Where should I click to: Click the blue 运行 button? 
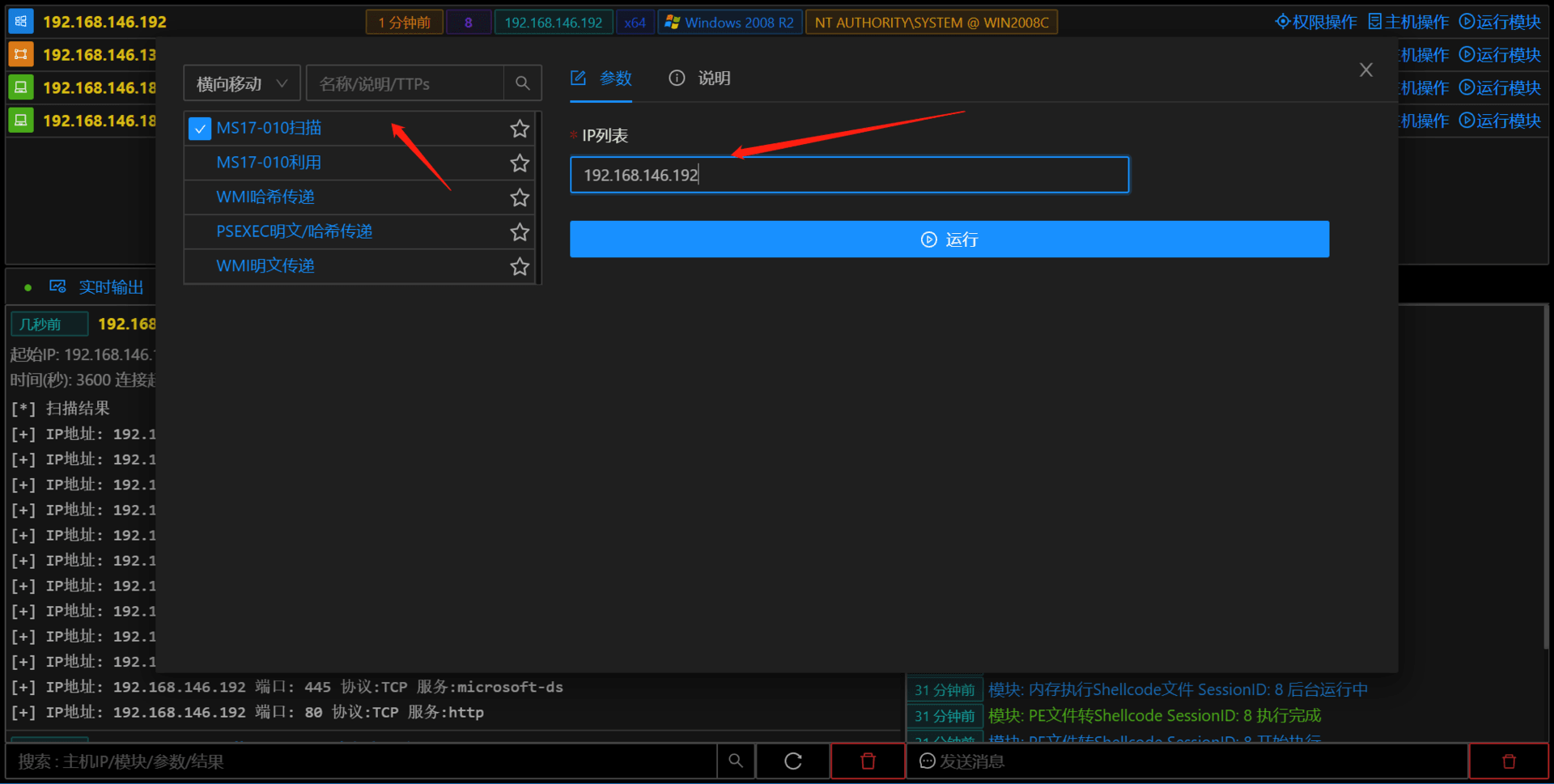[x=949, y=239]
